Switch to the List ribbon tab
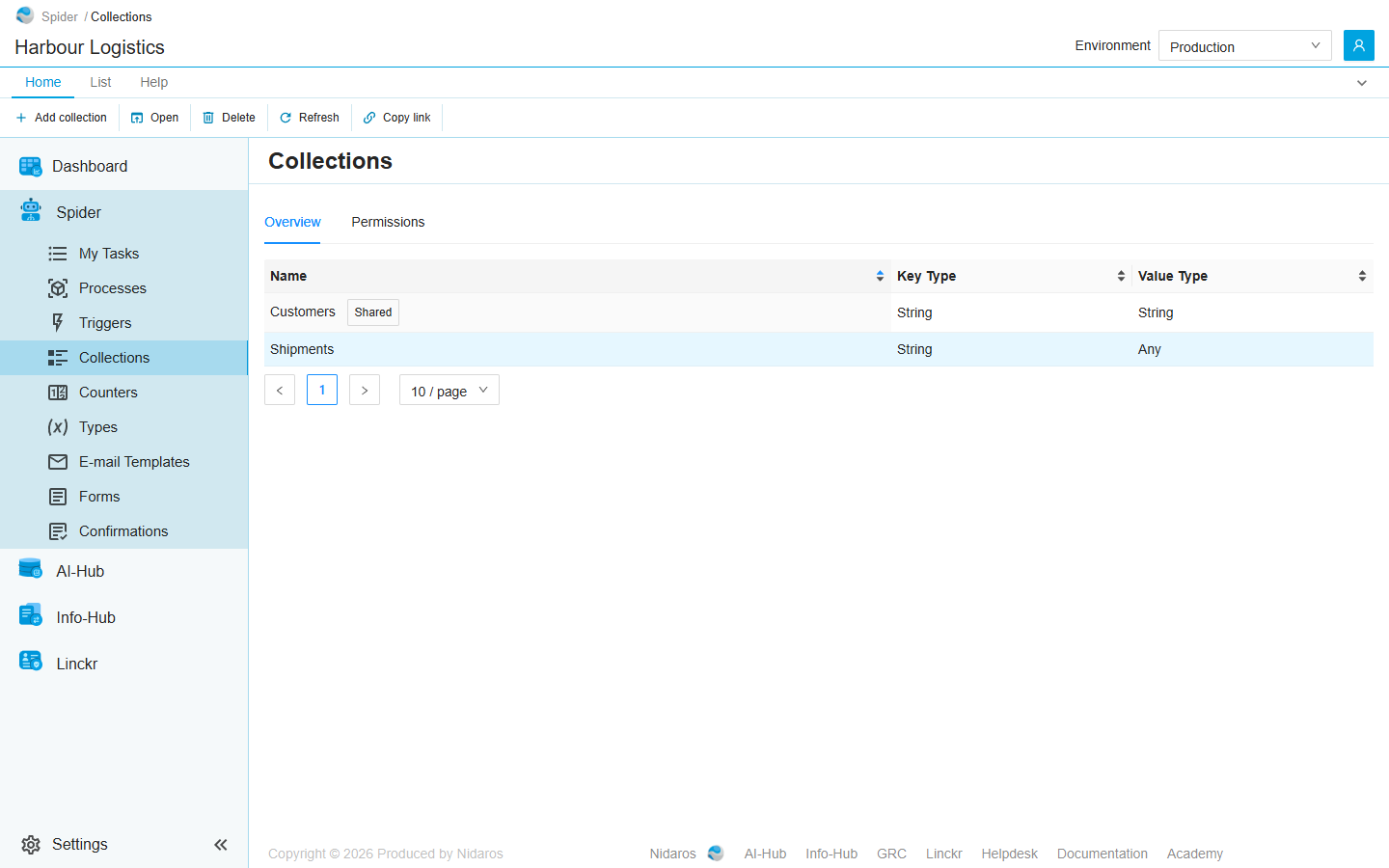 click(100, 82)
